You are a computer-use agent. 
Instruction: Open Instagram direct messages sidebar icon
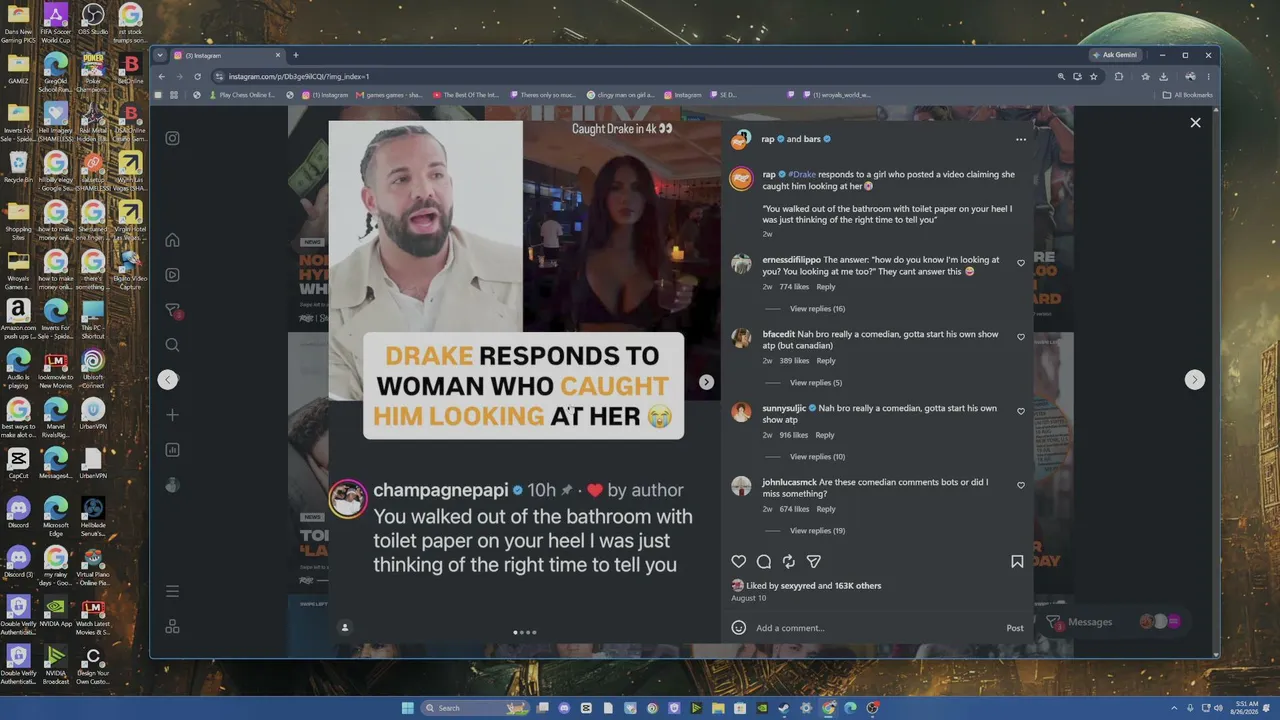coord(172,310)
